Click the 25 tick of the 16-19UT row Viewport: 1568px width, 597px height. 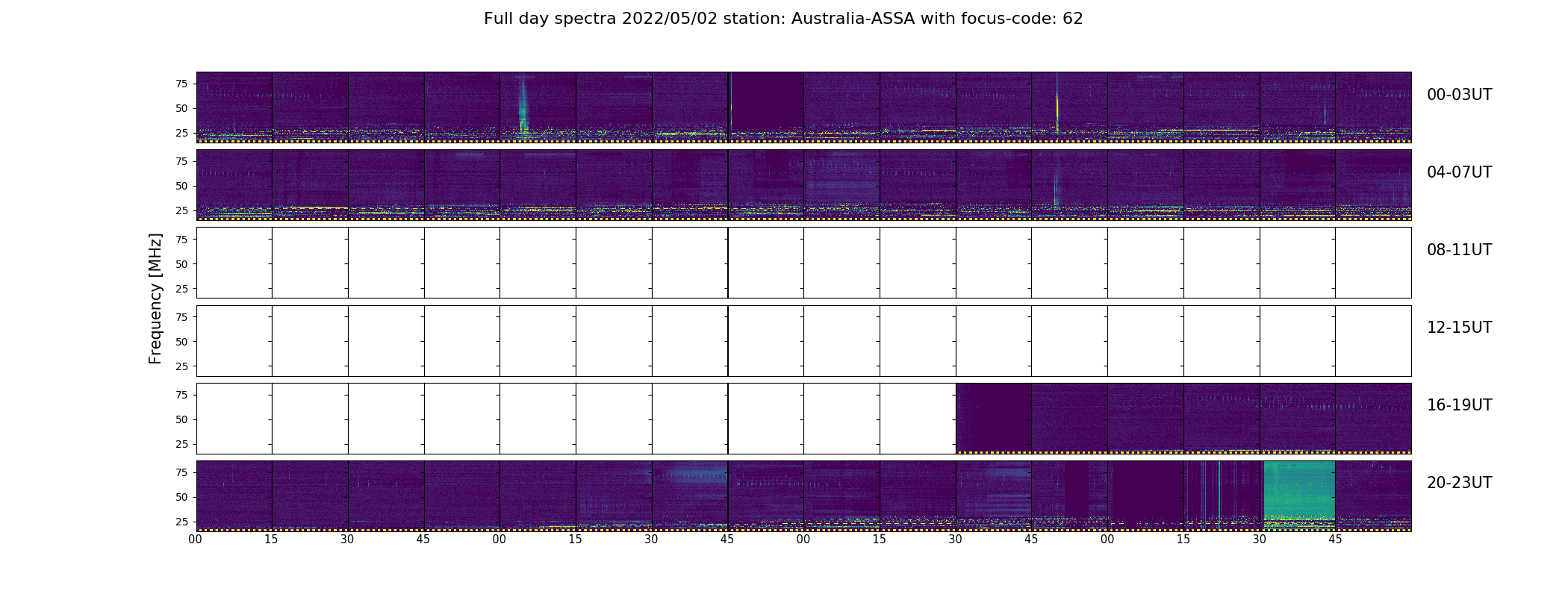point(181,444)
